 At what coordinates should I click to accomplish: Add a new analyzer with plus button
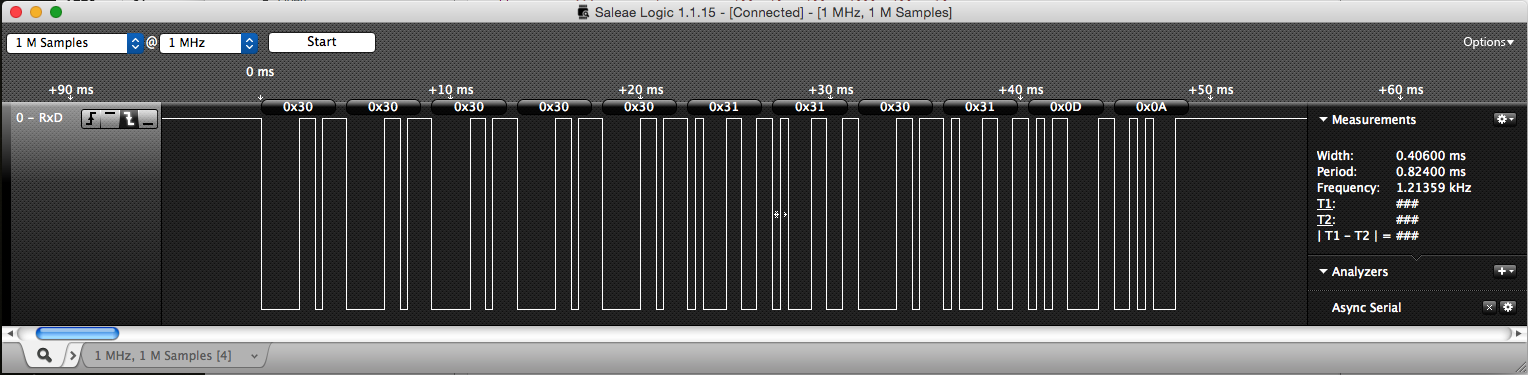[x=1504, y=271]
